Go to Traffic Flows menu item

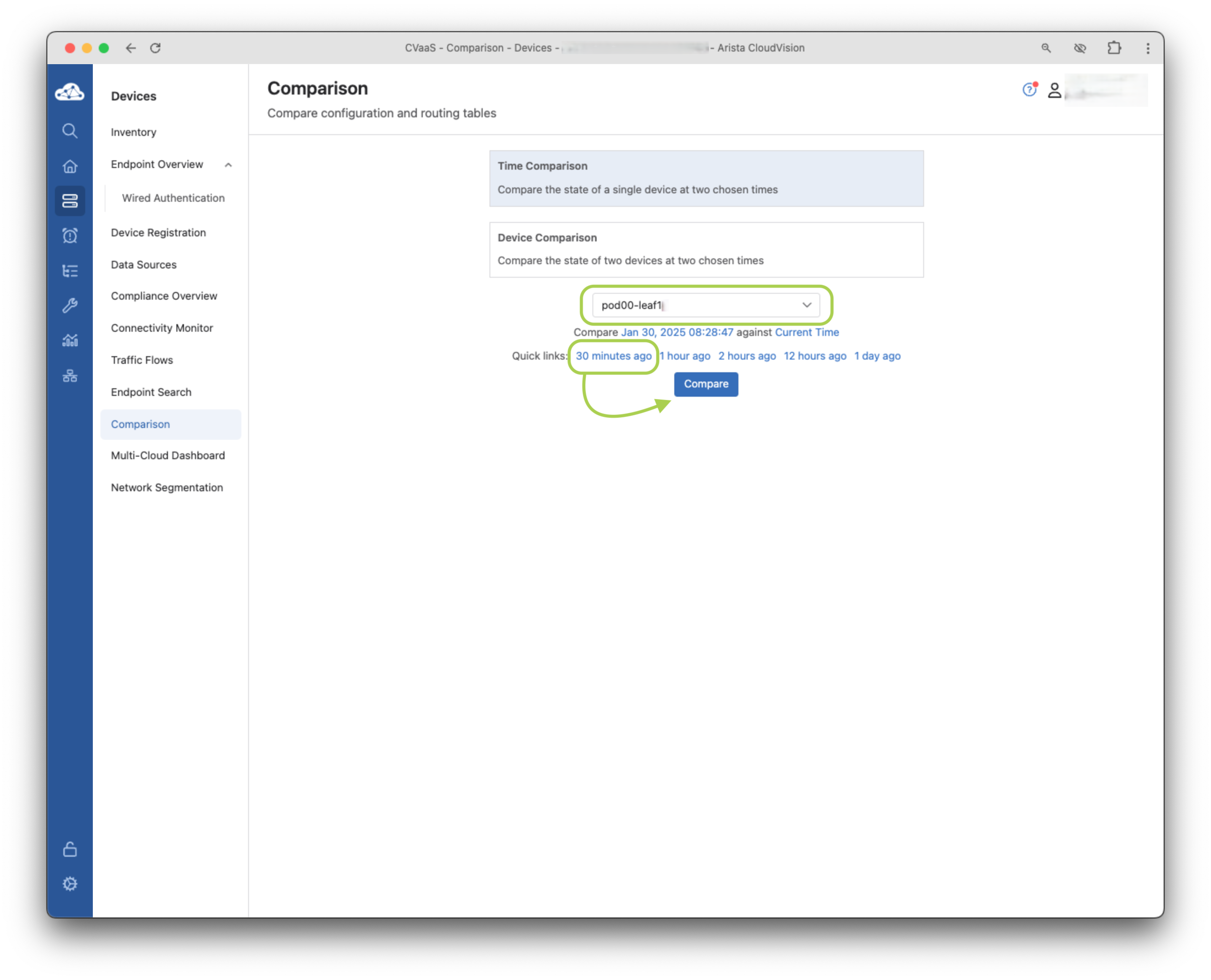142,360
